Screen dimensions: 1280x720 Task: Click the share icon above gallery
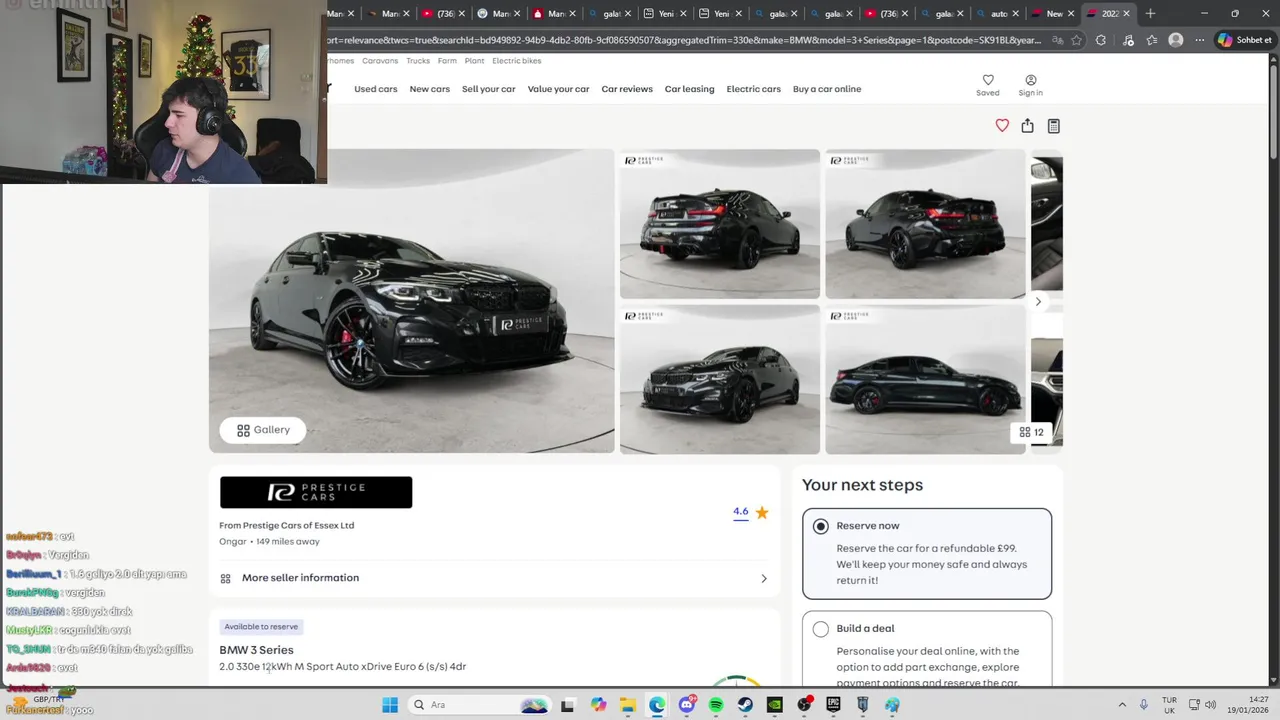[1027, 125]
